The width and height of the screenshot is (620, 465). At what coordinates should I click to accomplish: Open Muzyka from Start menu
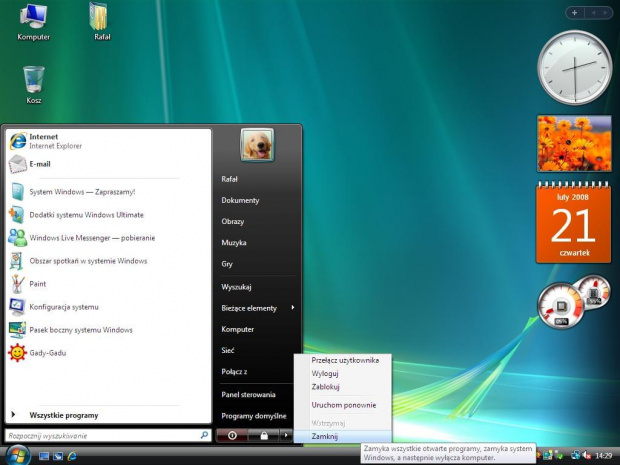pyautogui.click(x=234, y=242)
